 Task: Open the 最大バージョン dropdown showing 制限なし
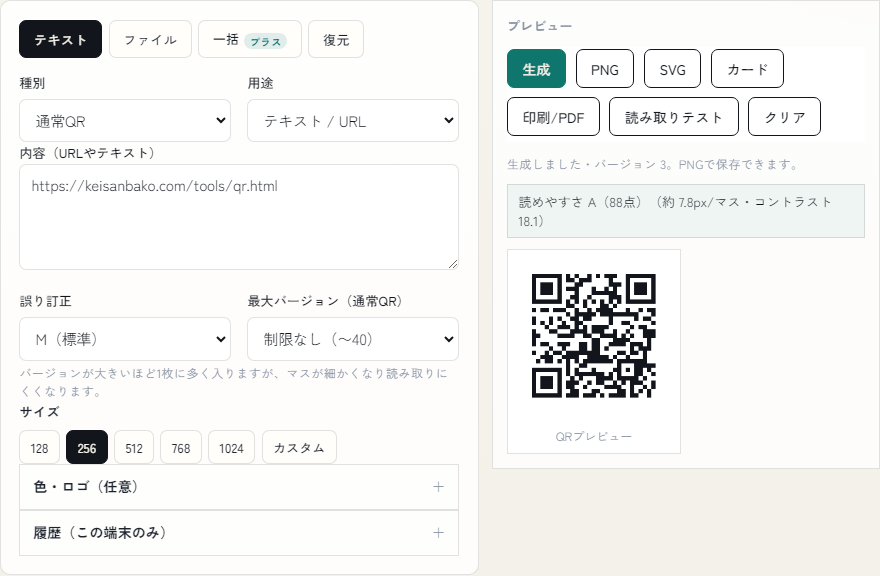(353, 339)
